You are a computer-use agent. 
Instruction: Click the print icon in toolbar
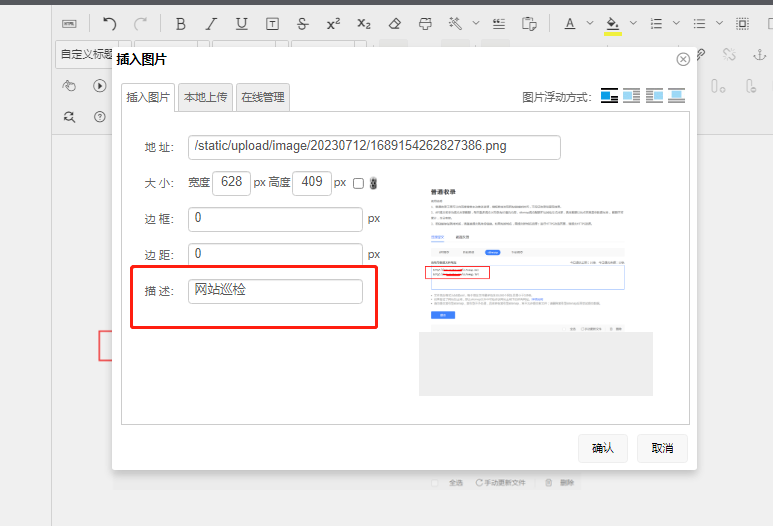pos(425,23)
